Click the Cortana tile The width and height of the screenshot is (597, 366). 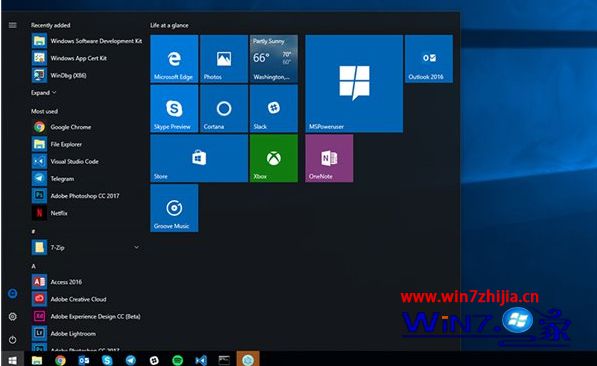[224, 109]
